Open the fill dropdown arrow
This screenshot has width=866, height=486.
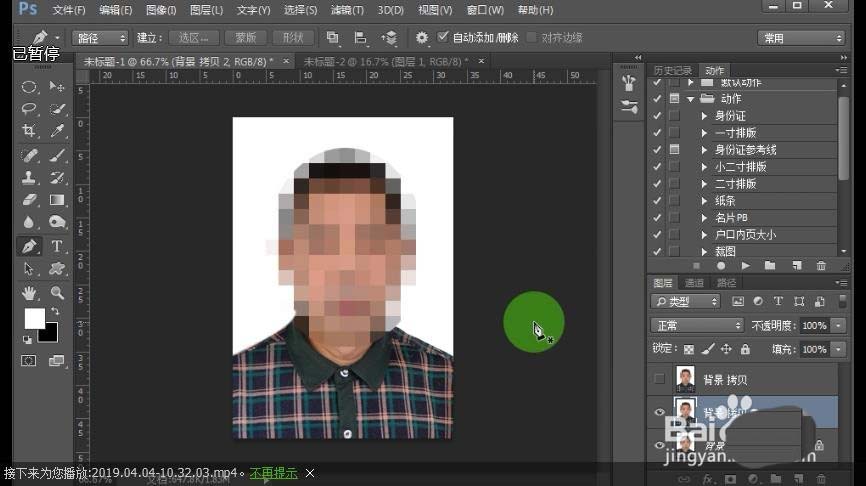(838, 349)
